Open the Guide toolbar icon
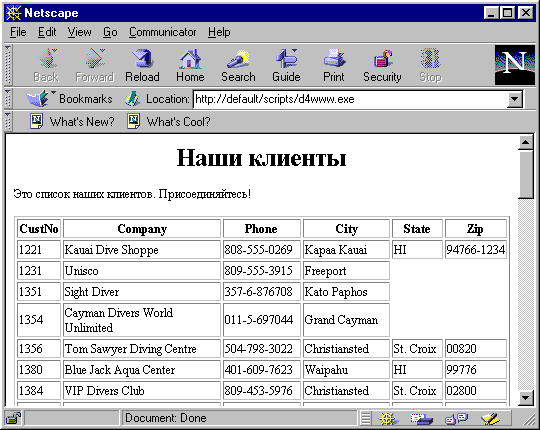 pos(286,65)
